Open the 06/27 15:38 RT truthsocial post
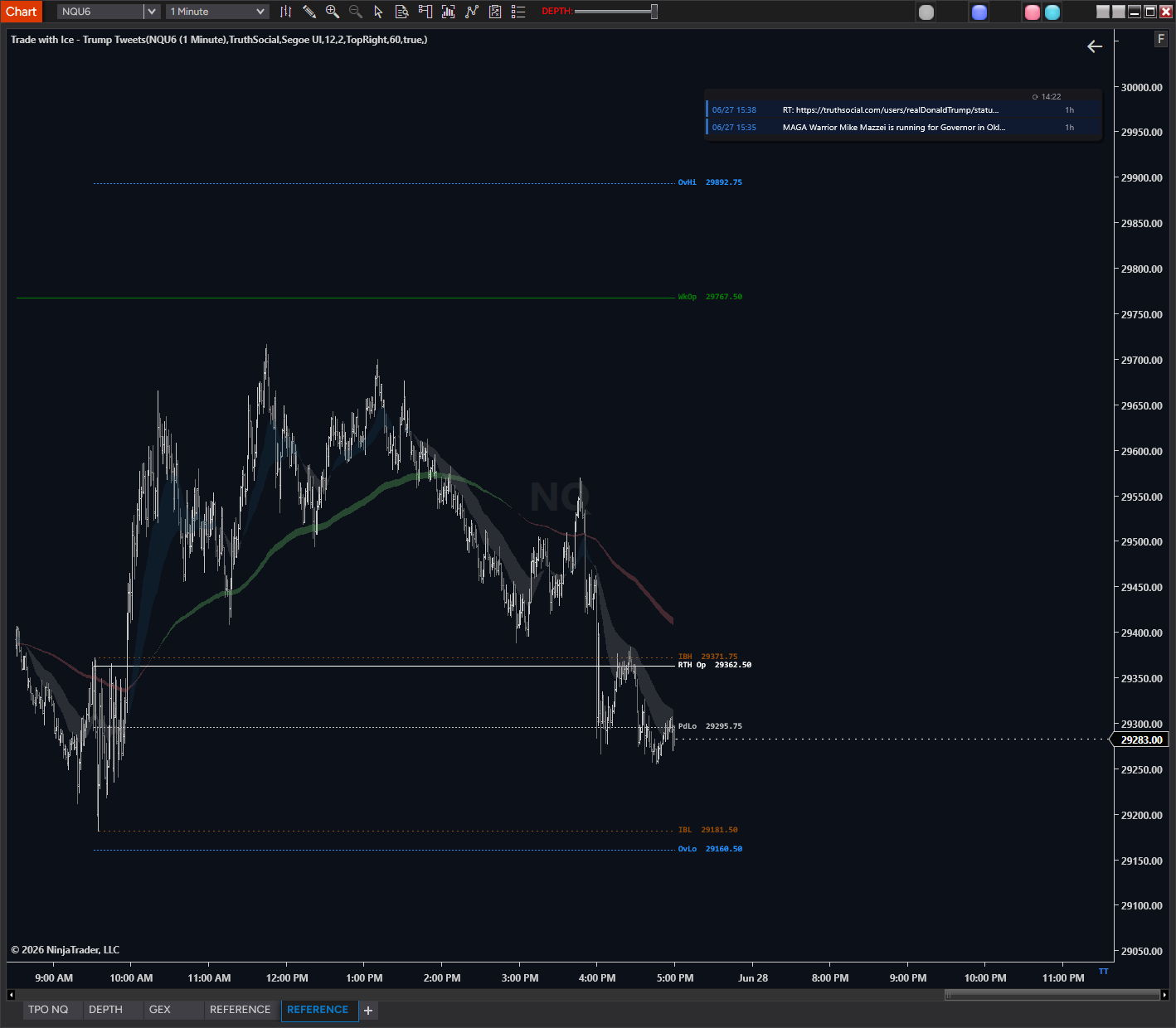This screenshot has width=1176, height=1028. coord(904,110)
